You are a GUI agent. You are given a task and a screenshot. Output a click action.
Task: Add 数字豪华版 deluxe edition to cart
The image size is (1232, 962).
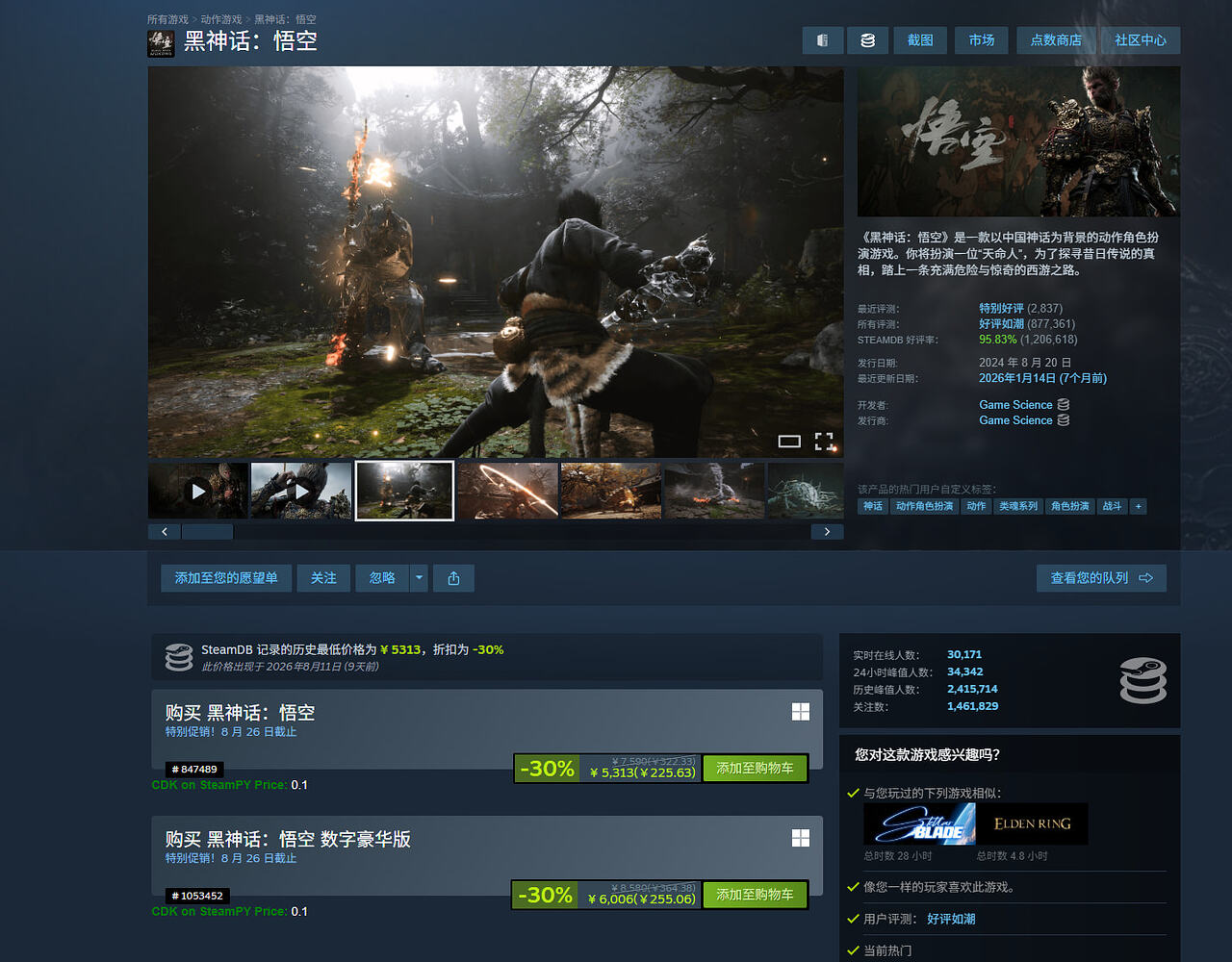[x=755, y=895]
